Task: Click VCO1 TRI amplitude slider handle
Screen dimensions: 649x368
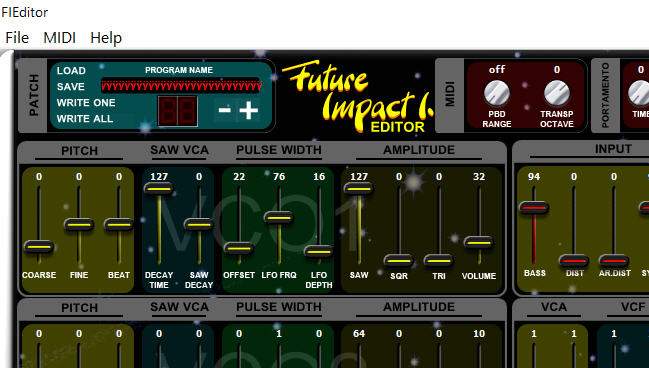Action: (x=439, y=260)
